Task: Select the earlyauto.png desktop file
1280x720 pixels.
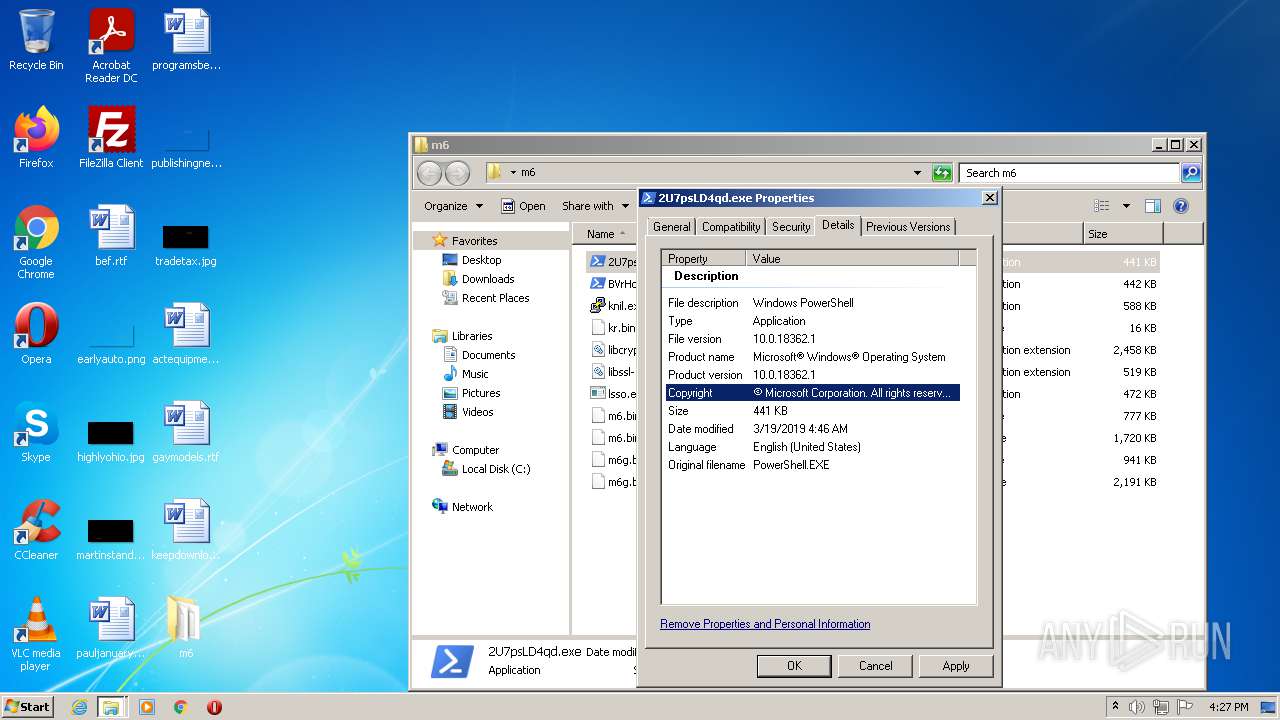Action: click(x=111, y=340)
